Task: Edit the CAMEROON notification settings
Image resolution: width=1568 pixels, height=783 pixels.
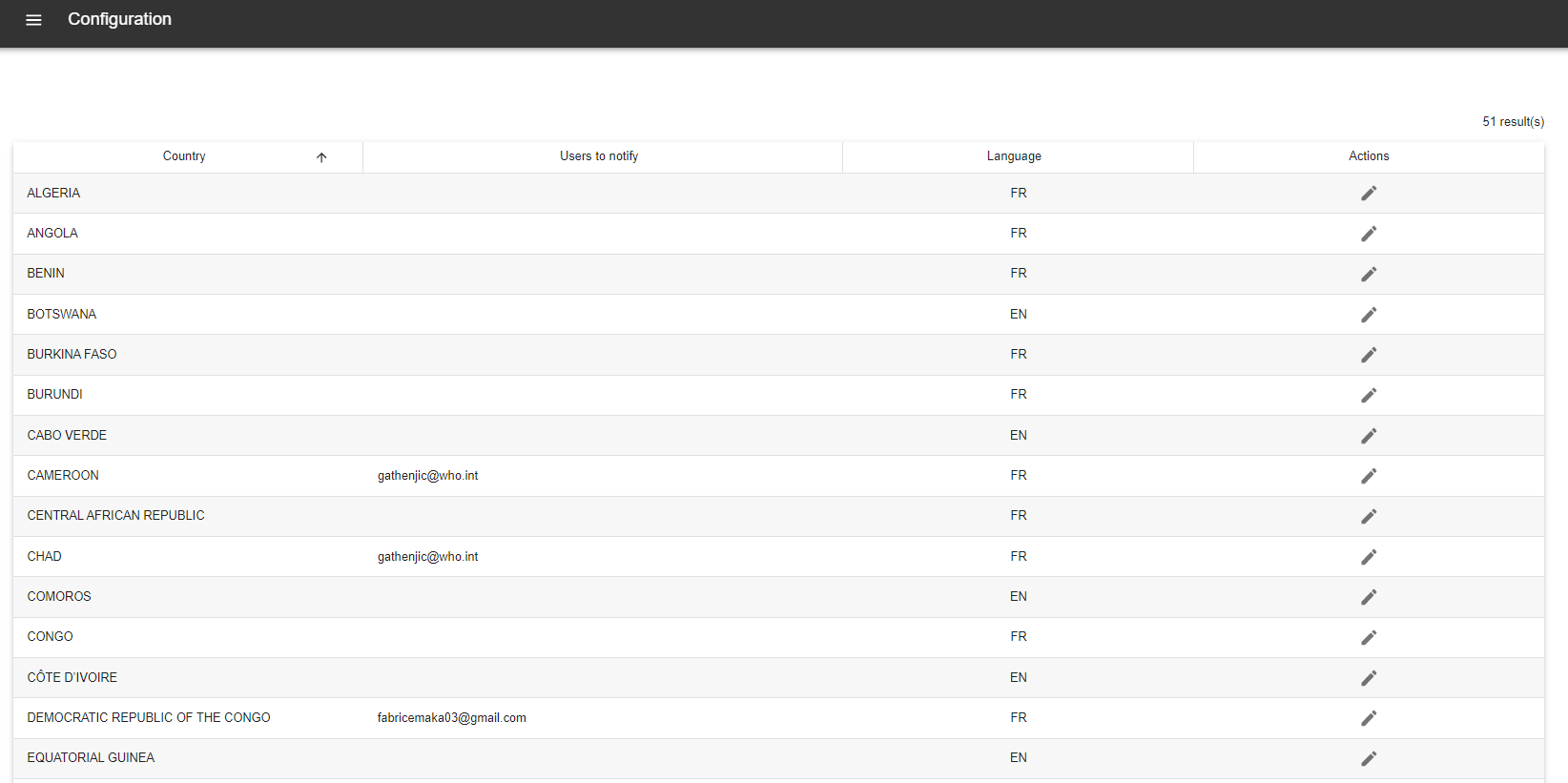Action: 1369,476
